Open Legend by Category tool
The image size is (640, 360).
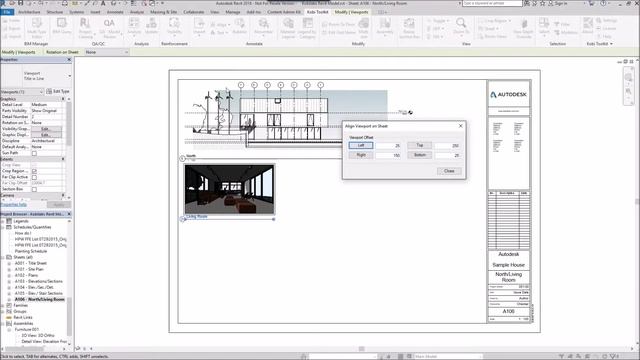coord(307,28)
